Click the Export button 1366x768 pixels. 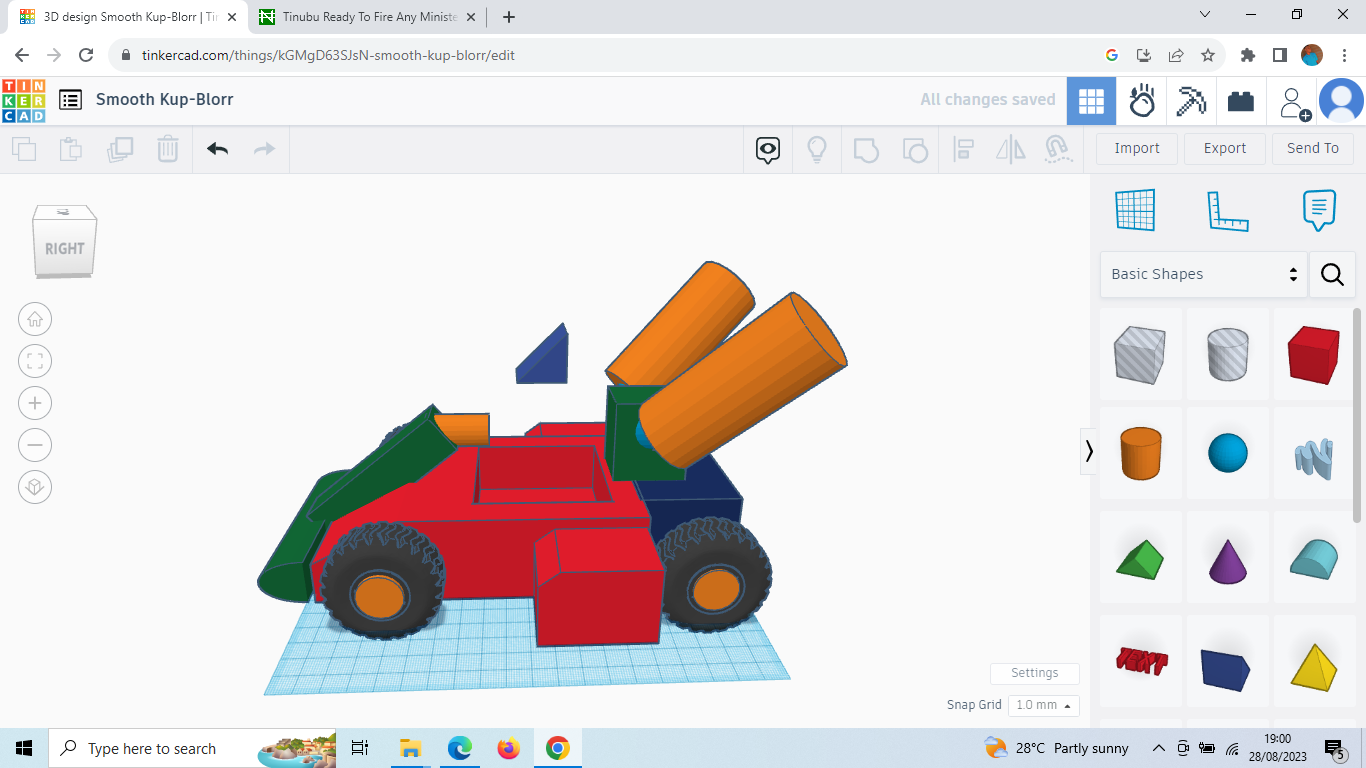point(1224,148)
